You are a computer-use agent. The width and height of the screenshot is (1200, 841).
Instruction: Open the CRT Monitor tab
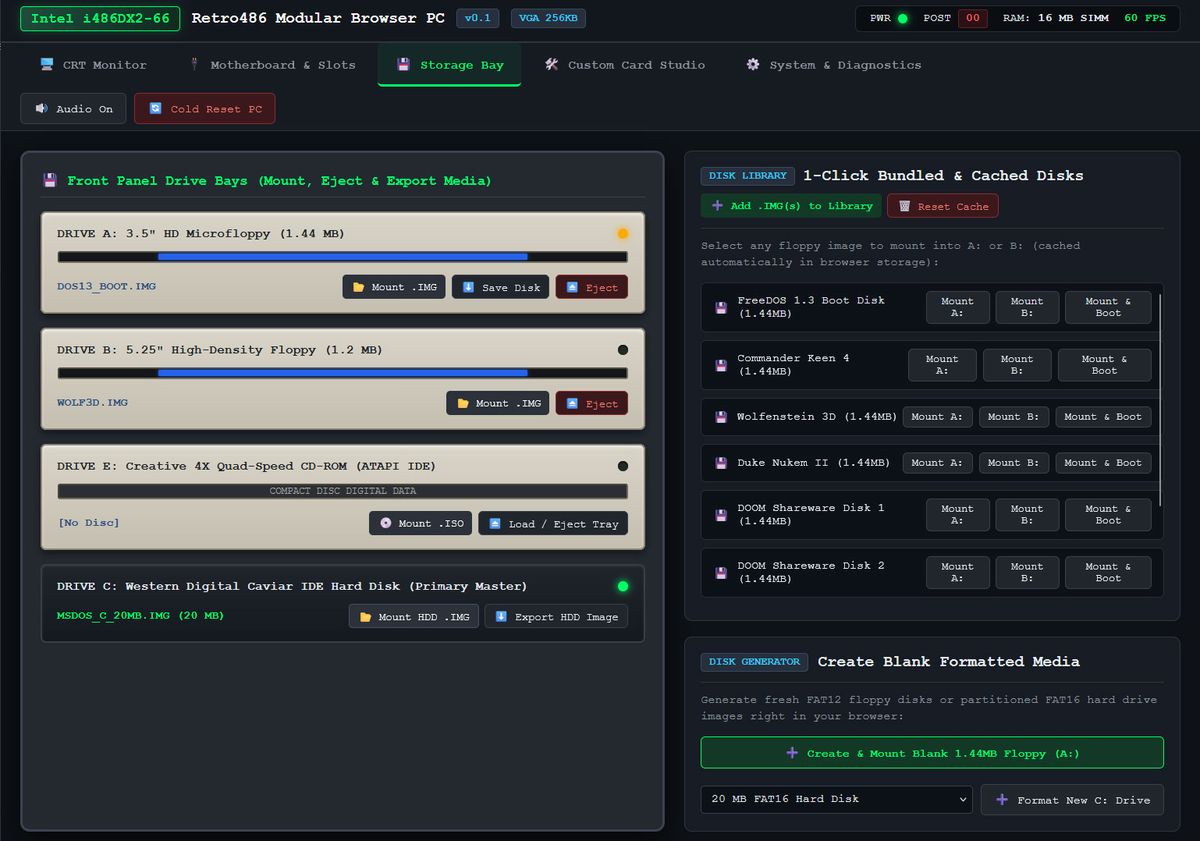pos(93,65)
